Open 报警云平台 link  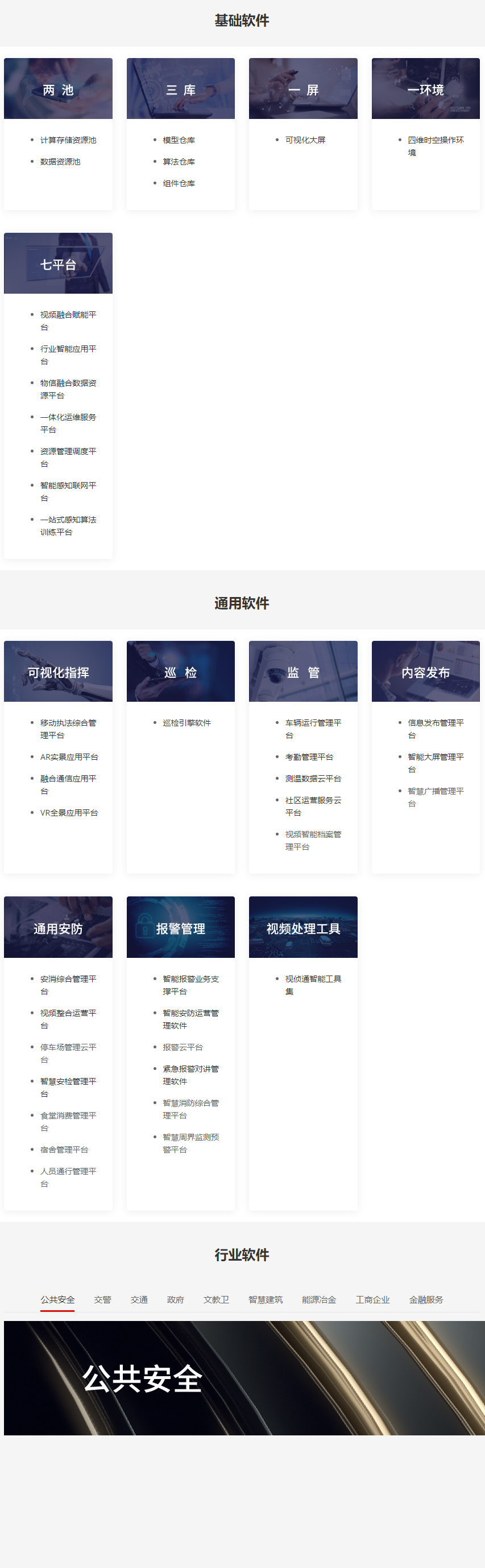(183, 1047)
